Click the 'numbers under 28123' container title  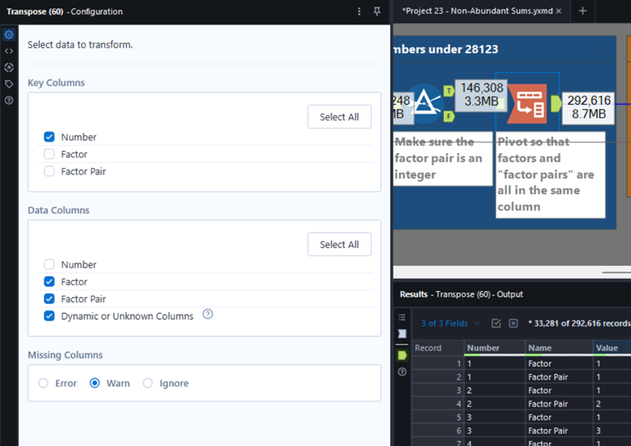445,49
